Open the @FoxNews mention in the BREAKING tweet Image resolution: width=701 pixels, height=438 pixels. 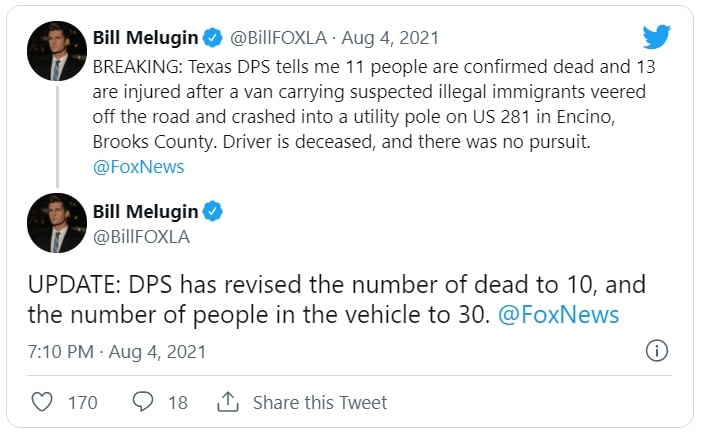(x=138, y=167)
